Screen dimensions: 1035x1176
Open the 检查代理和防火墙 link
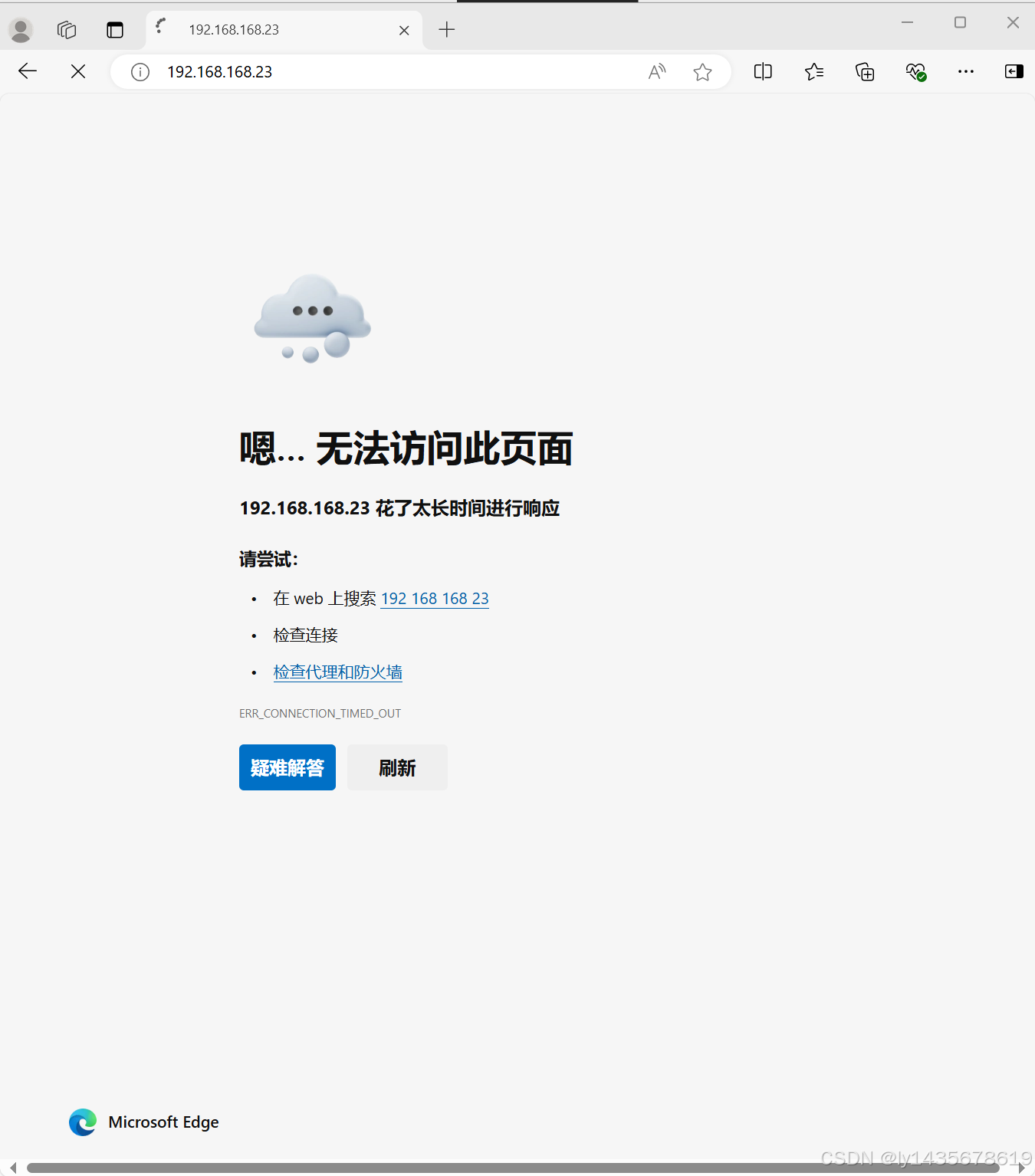pos(337,672)
